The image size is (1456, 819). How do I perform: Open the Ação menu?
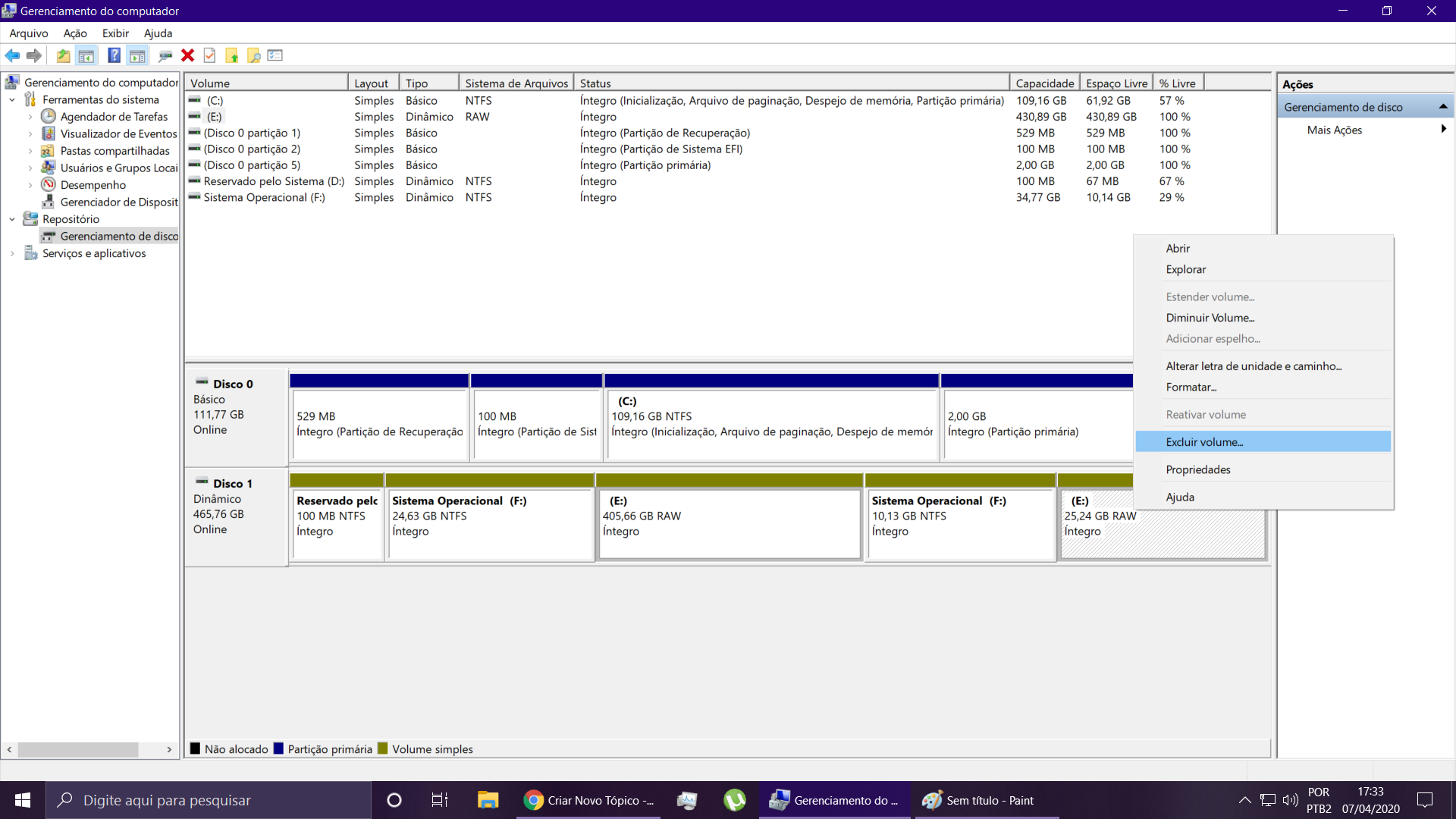pyautogui.click(x=75, y=33)
